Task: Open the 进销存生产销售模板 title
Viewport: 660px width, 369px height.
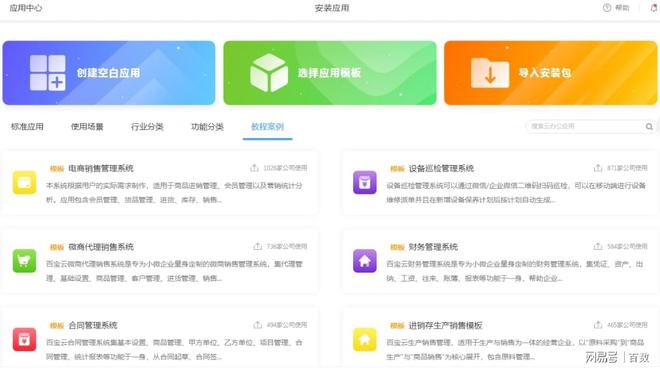Action: (446, 325)
